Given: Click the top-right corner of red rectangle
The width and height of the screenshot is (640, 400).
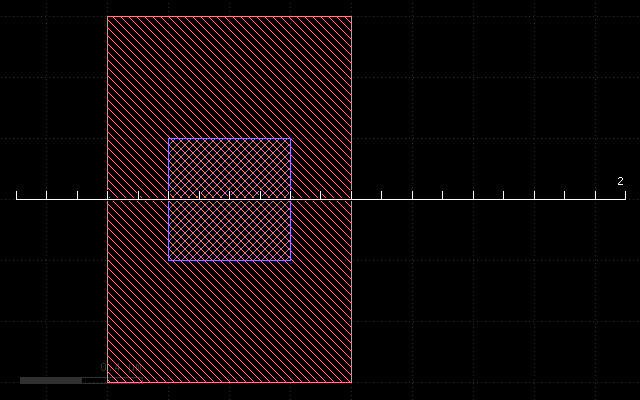Looking at the screenshot, I should tap(352, 16).
